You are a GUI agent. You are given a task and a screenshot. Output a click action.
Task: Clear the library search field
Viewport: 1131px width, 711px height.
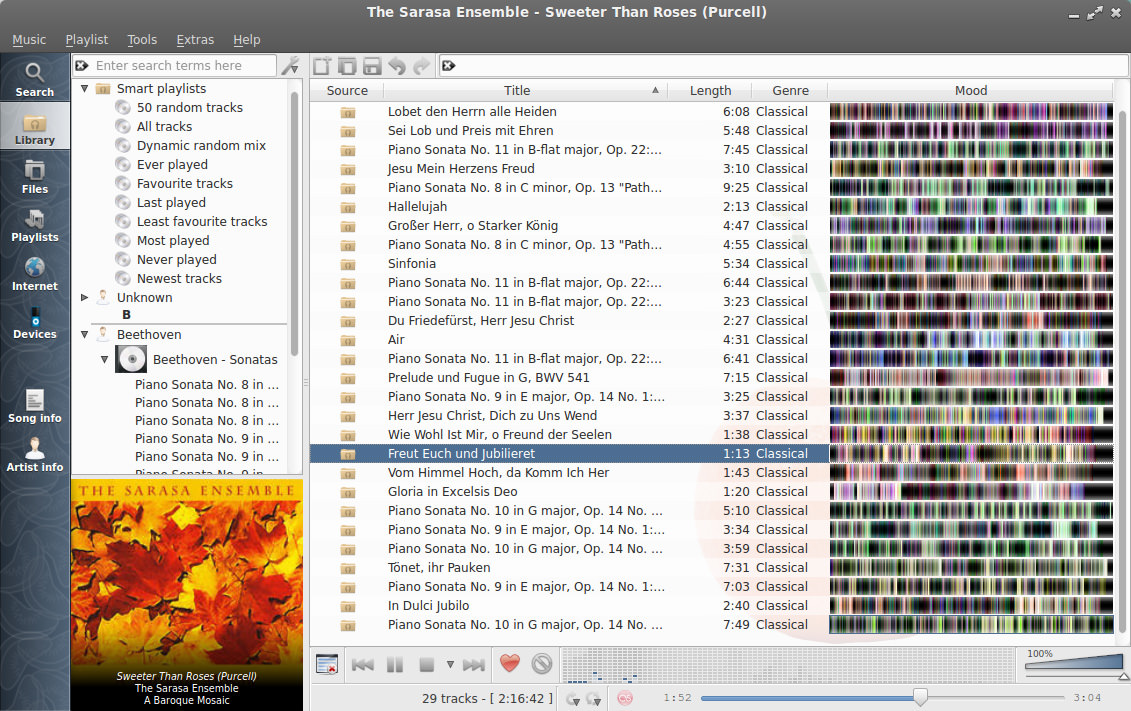pos(82,66)
